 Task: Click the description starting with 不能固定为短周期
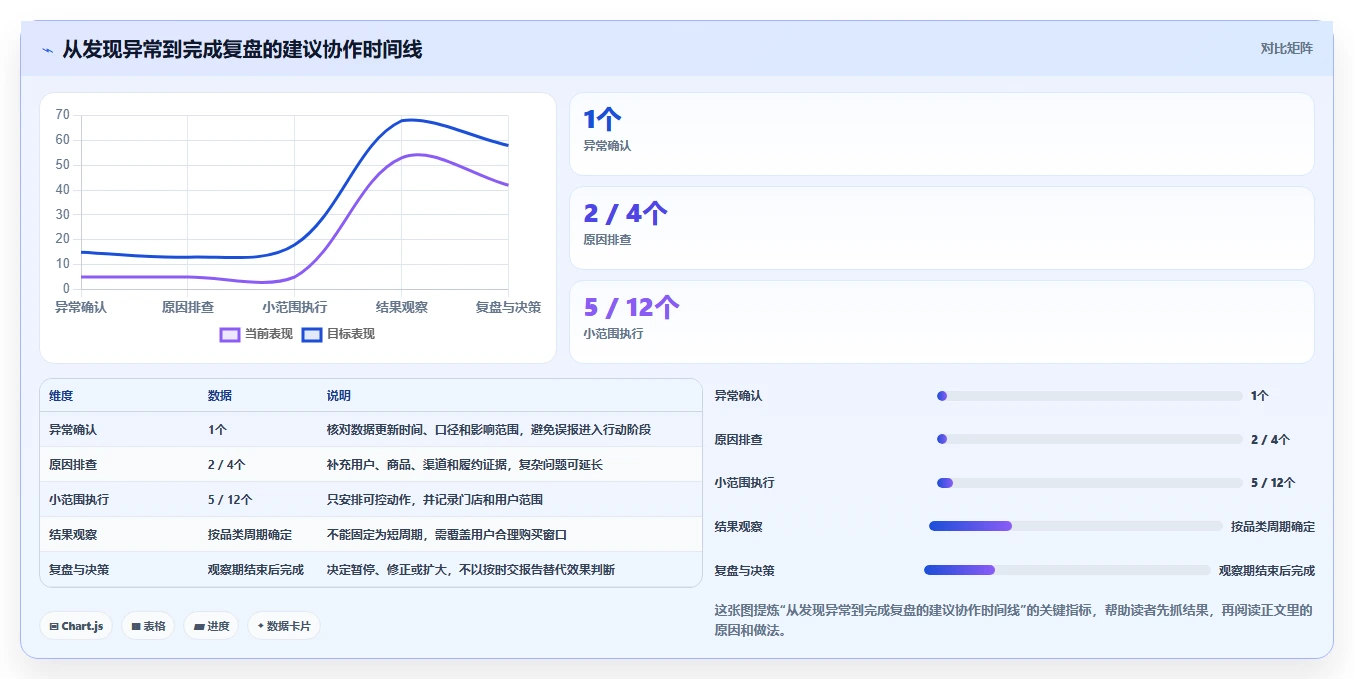[447, 535]
